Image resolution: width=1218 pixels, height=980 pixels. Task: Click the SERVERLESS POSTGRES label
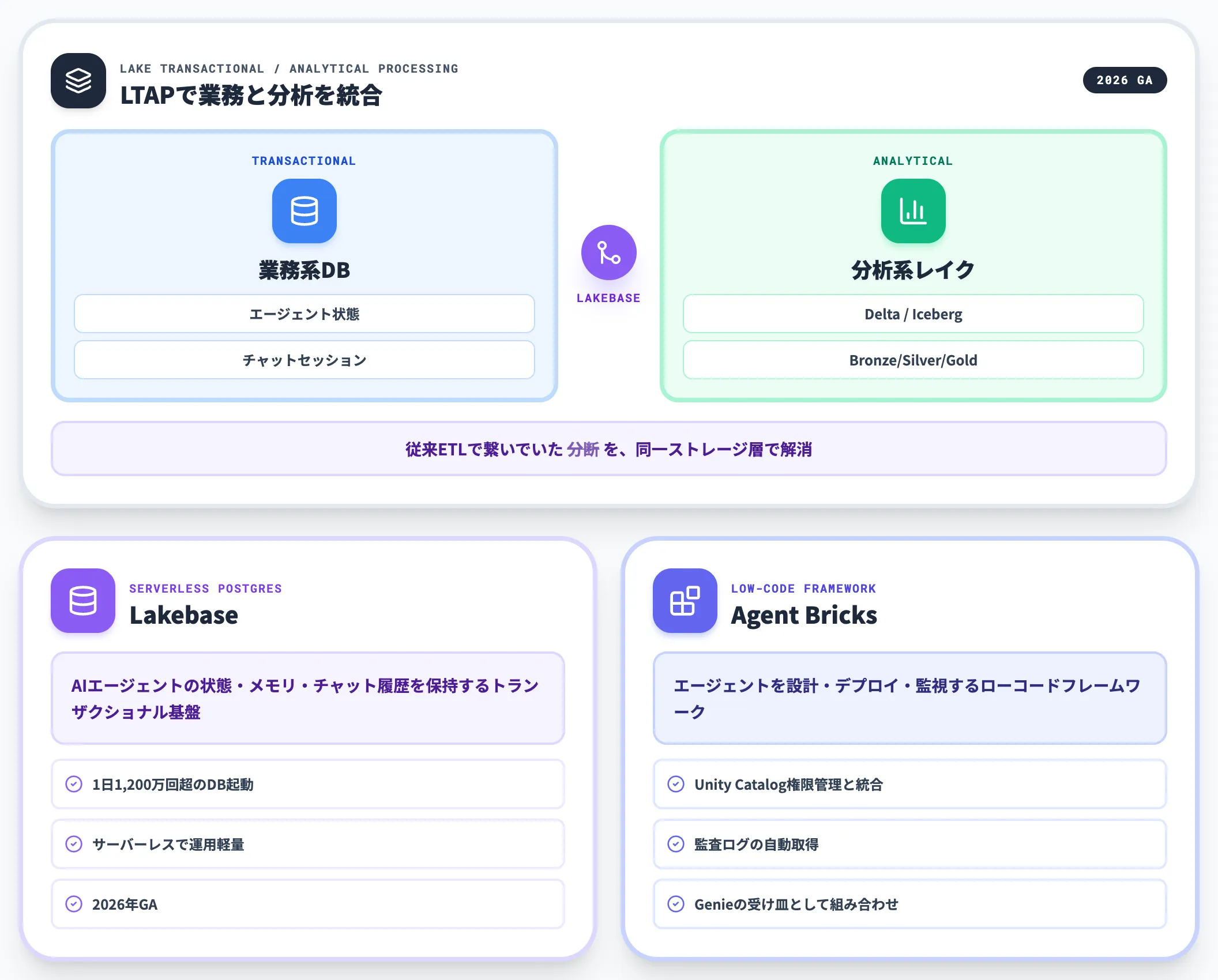tap(205, 589)
